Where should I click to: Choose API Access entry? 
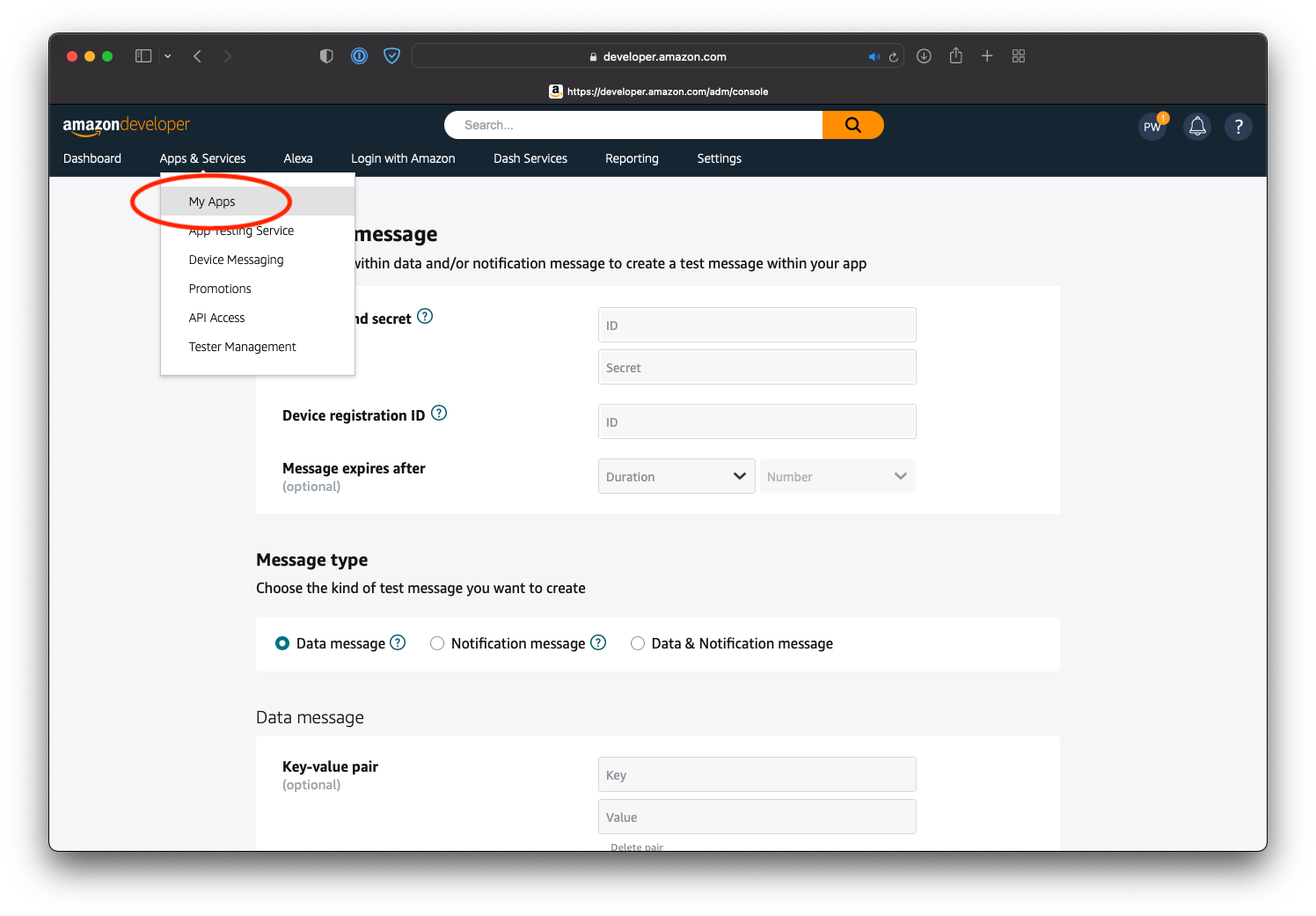pos(258,318)
